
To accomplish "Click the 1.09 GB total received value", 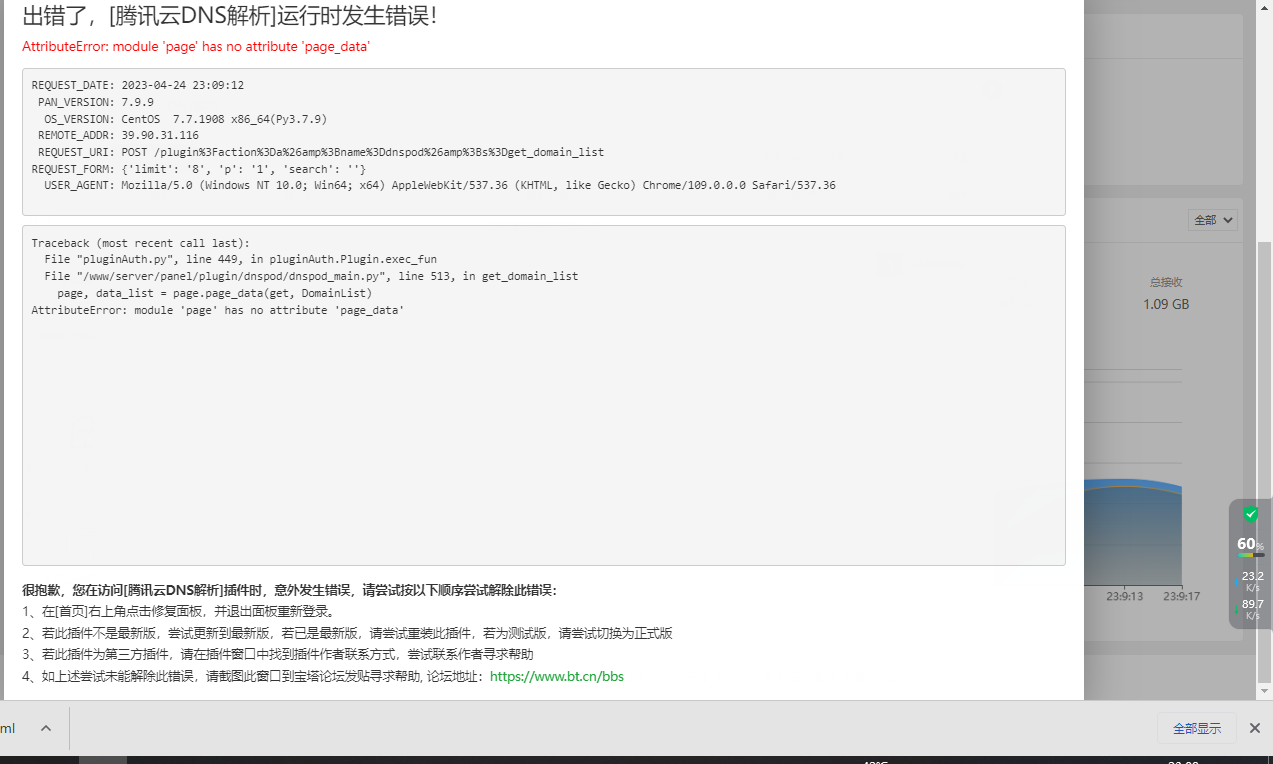I will coord(1166,304).
